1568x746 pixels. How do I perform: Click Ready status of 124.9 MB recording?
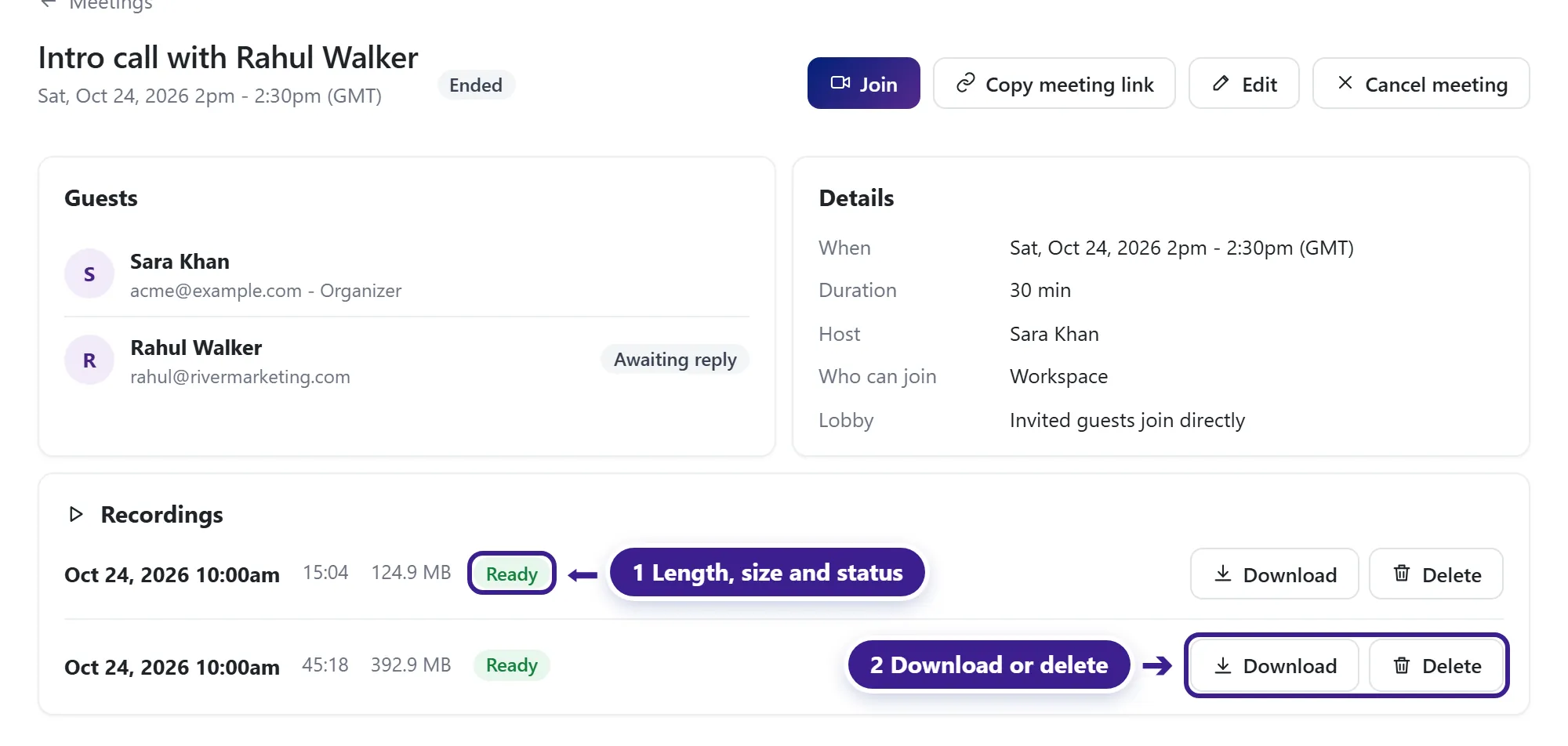coord(511,574)
